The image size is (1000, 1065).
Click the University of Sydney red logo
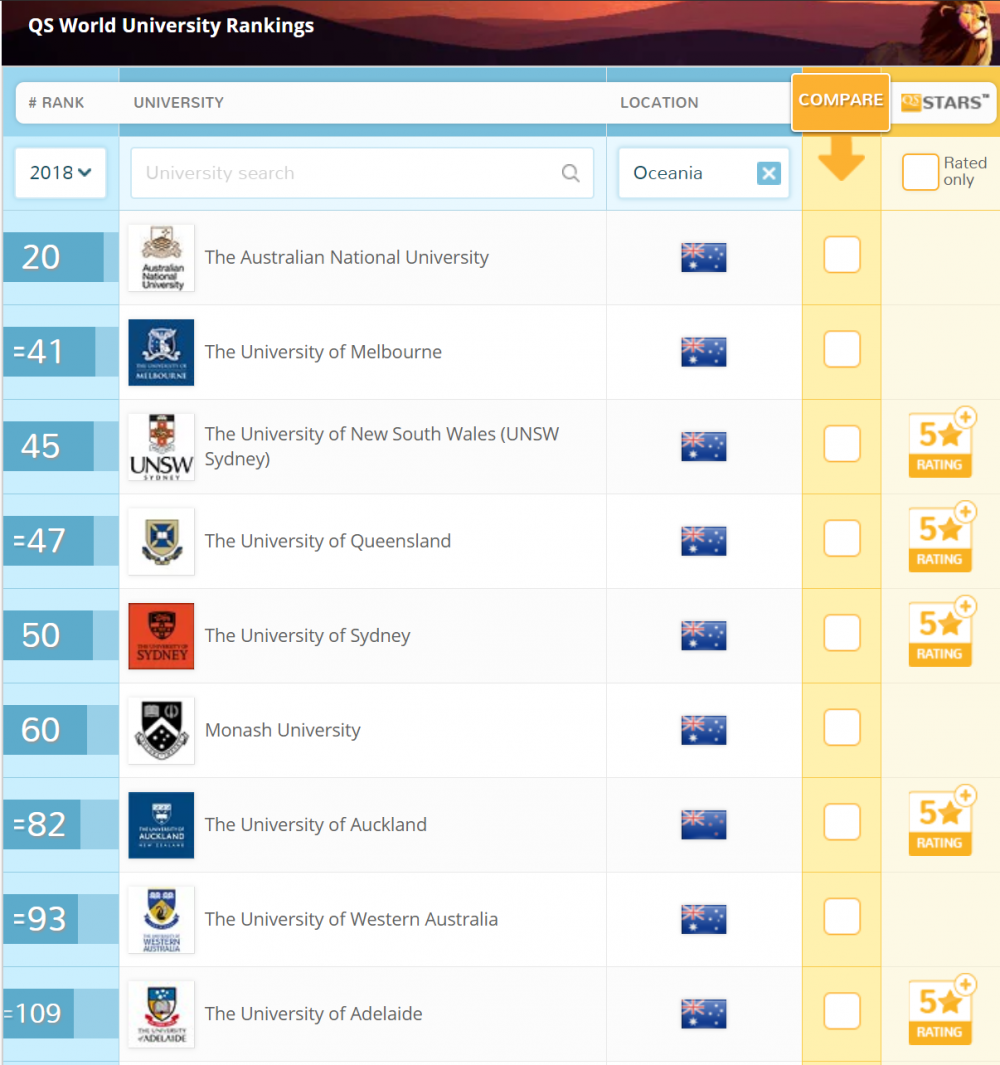(161, 636)
